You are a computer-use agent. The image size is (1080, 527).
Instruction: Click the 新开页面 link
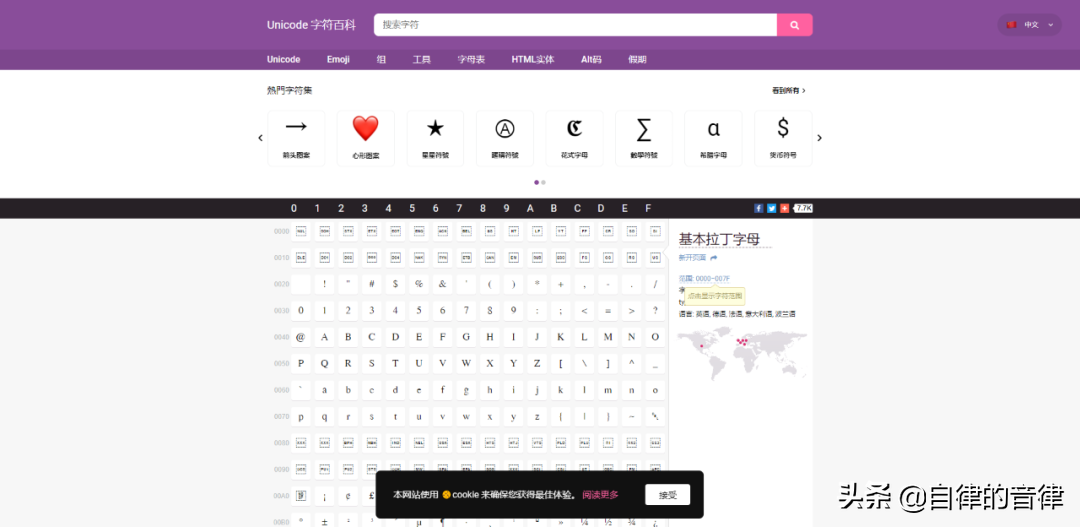coord(692,258)
